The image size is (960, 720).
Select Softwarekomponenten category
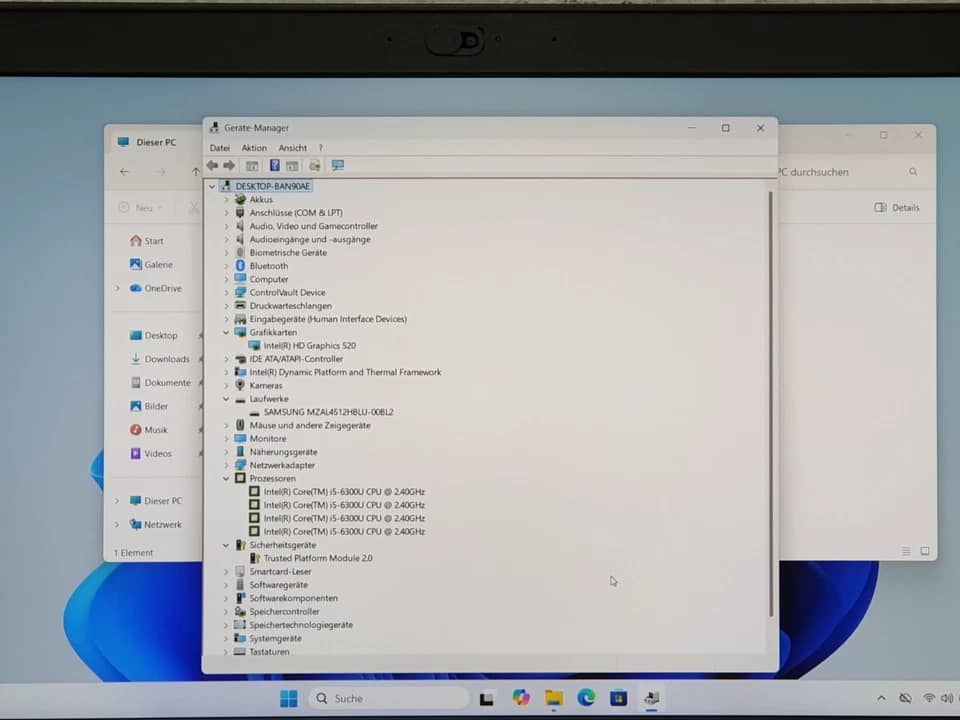tap(293, 598)
